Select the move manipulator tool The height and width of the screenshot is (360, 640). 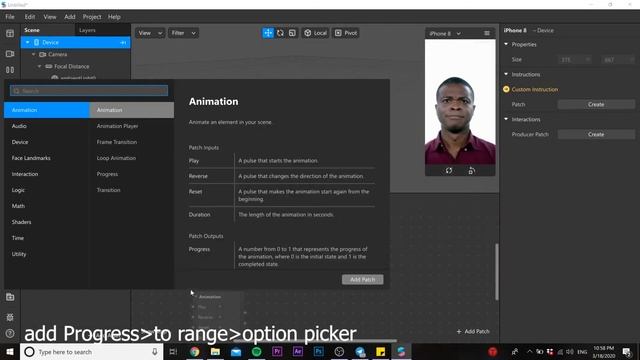(268, 33)
